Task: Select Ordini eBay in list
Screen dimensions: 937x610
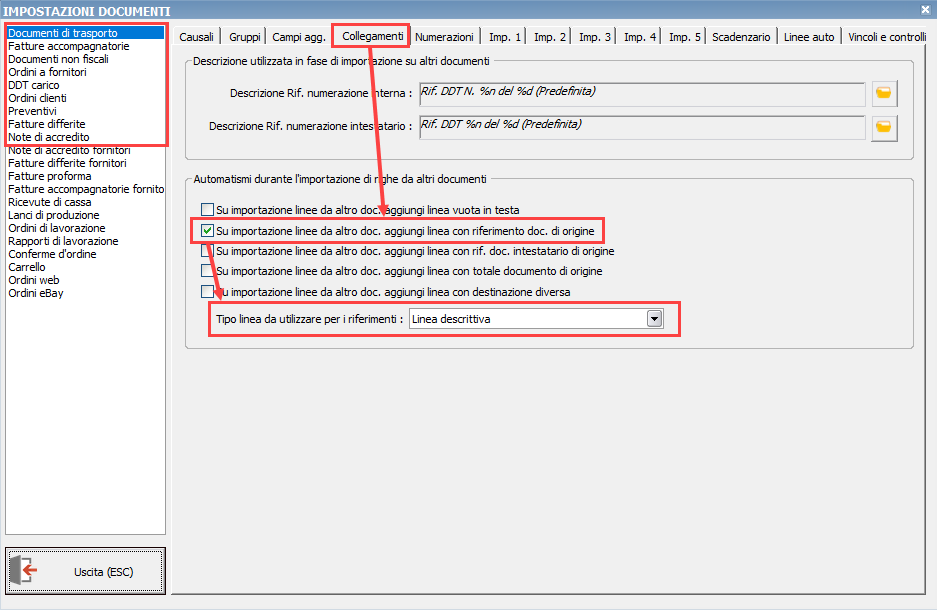Action: (x=85, y=293)
